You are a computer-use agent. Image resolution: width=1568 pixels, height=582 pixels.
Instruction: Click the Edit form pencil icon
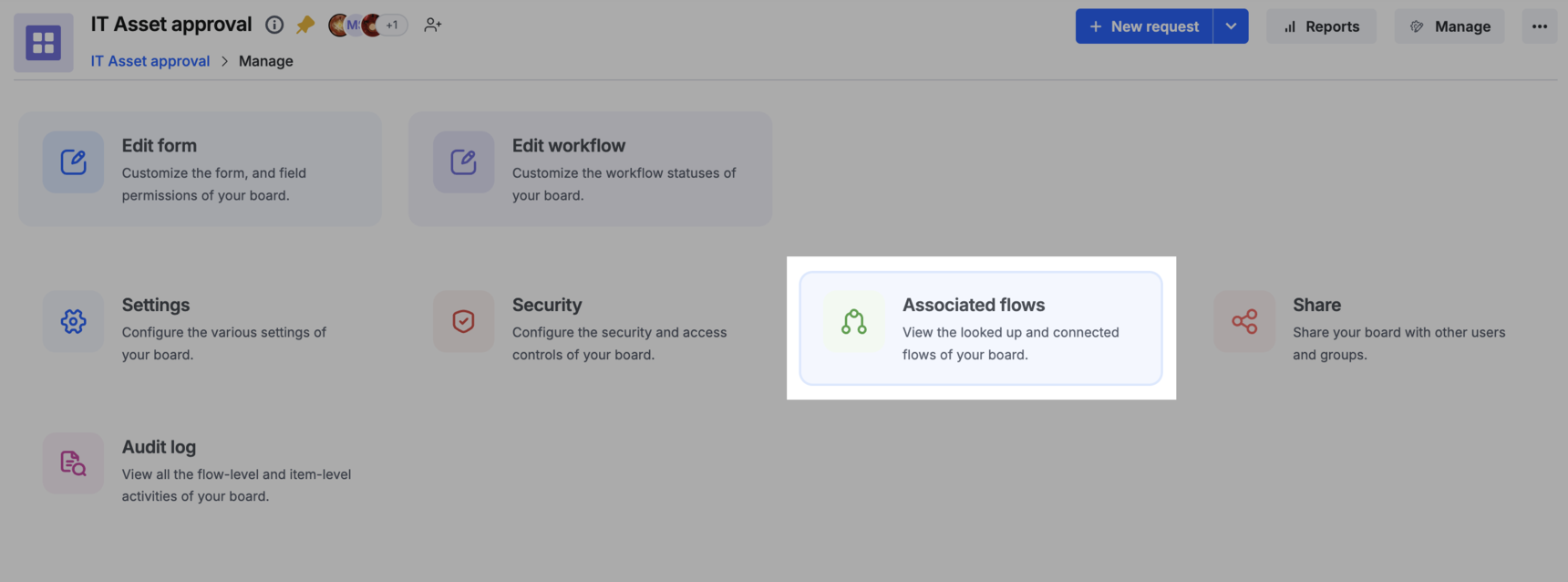[73, 161]
